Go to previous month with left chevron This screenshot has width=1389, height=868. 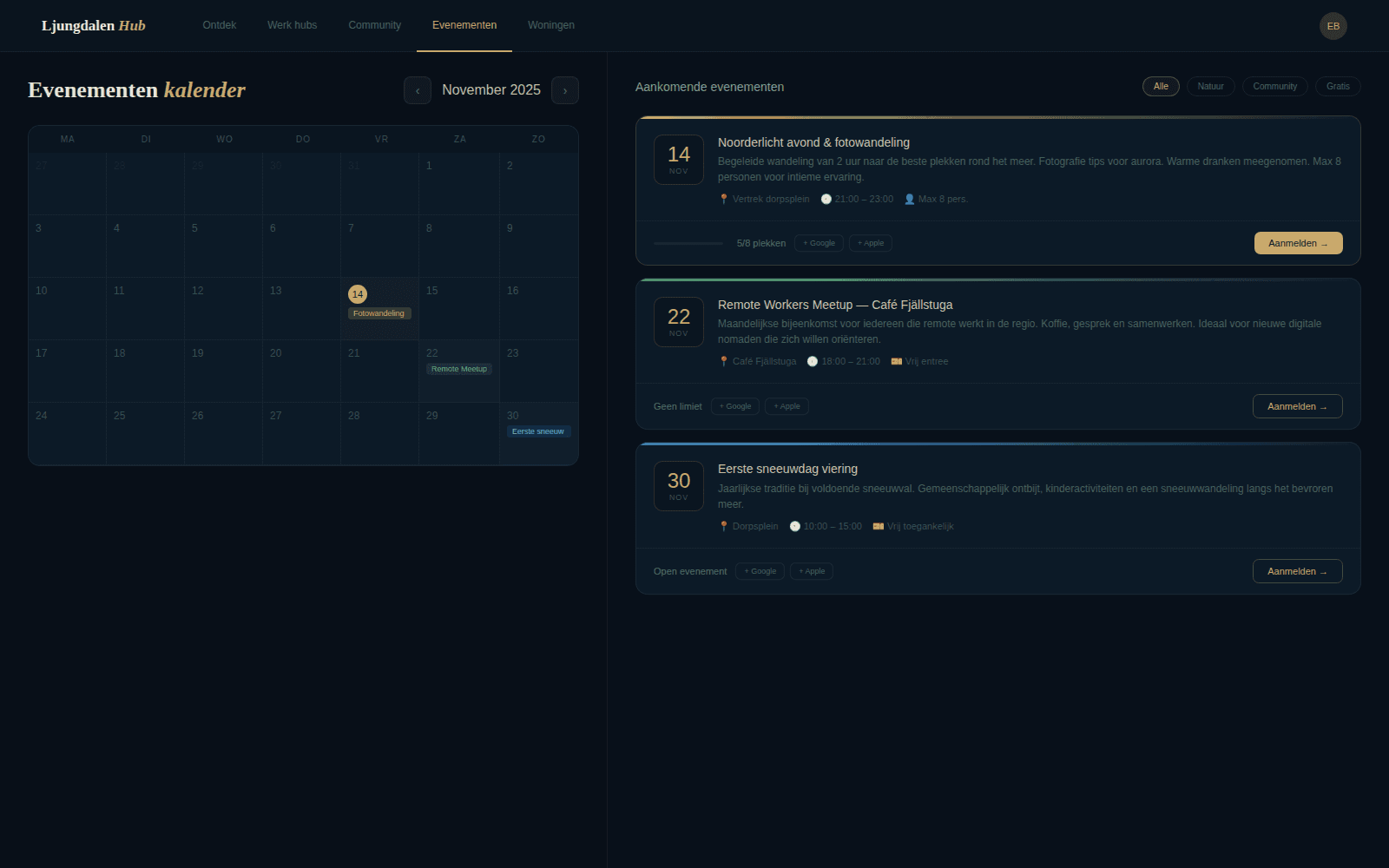[418, 90]
